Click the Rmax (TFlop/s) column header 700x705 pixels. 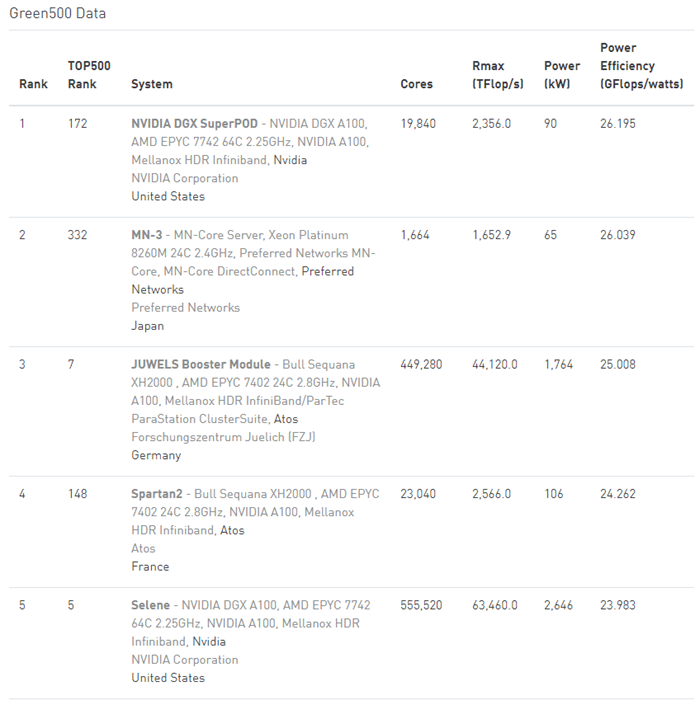pos(497,75)
